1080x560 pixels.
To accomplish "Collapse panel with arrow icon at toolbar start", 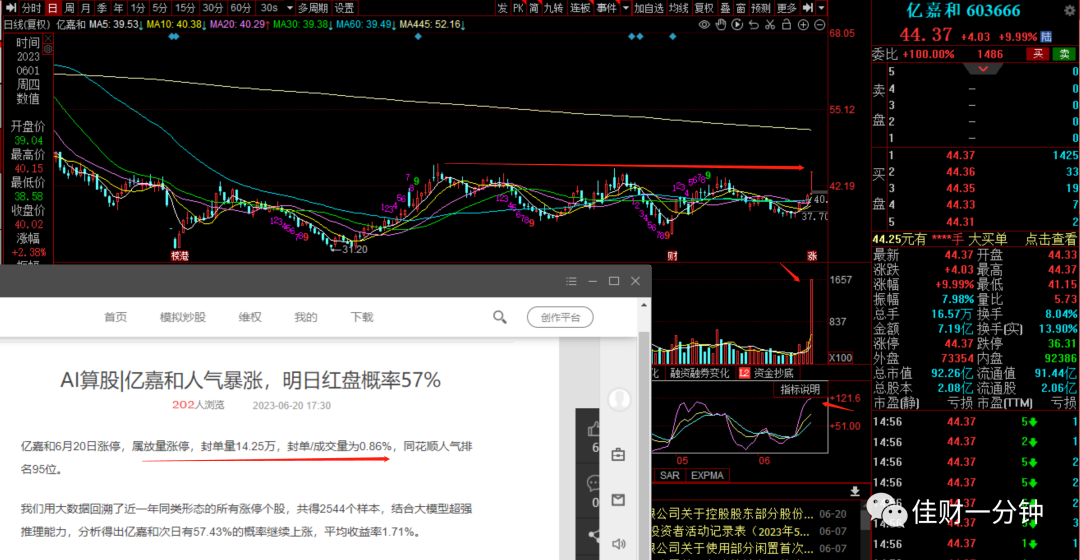I will (x=10, y=8).
